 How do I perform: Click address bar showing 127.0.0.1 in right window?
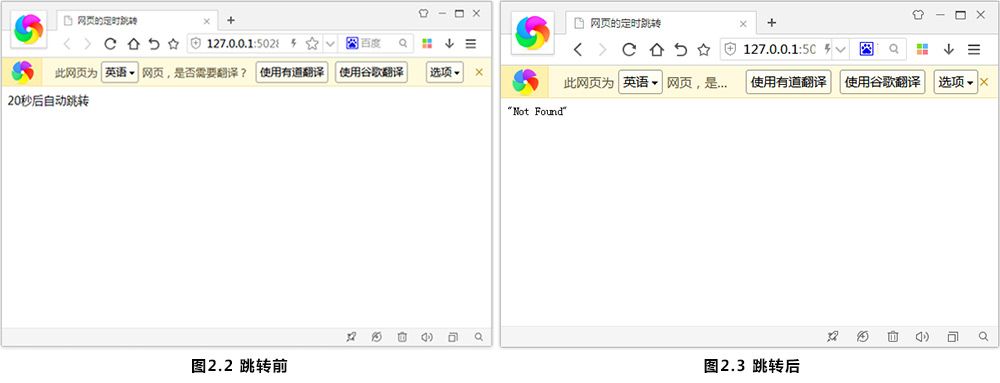click(779, 49)
